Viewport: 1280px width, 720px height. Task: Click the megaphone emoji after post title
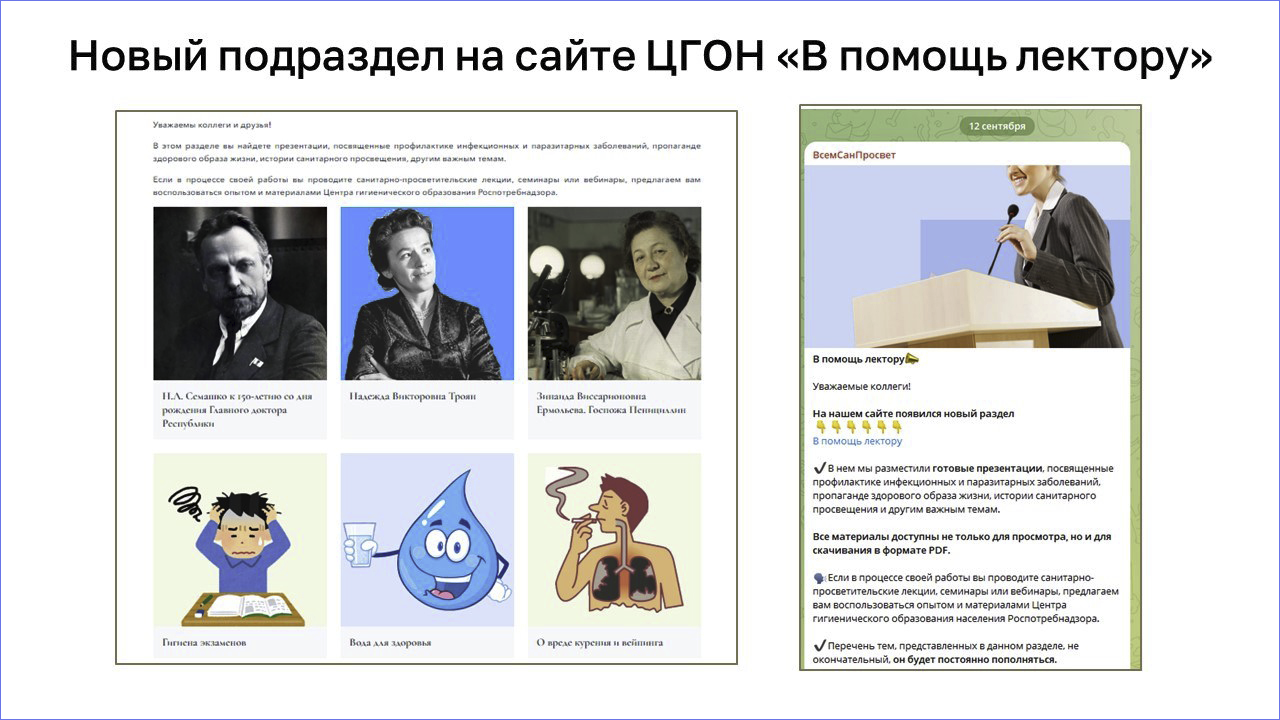click(911, 358)
